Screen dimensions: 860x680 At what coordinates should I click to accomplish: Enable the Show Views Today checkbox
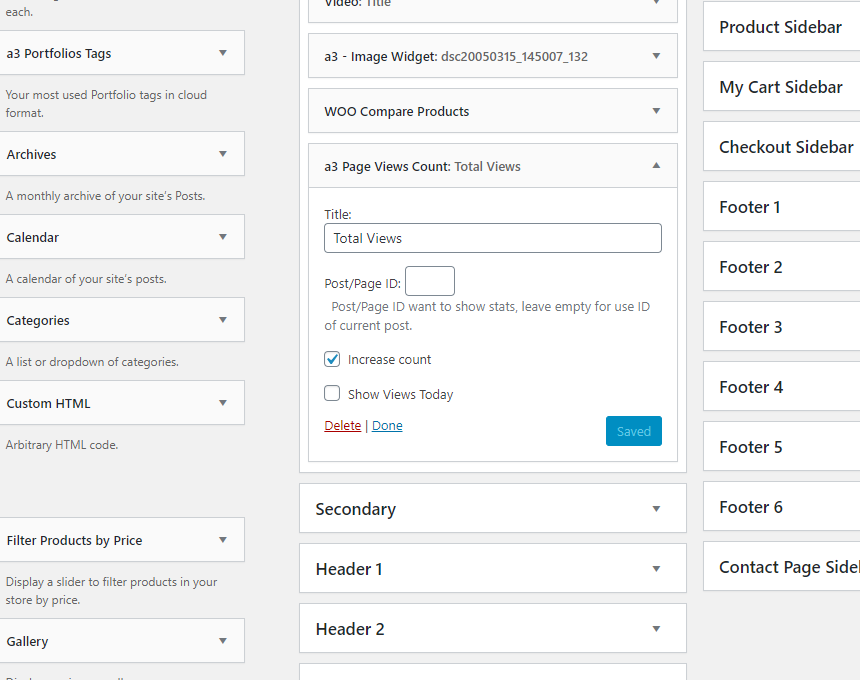pyautogui.click(x=332, y=393)
